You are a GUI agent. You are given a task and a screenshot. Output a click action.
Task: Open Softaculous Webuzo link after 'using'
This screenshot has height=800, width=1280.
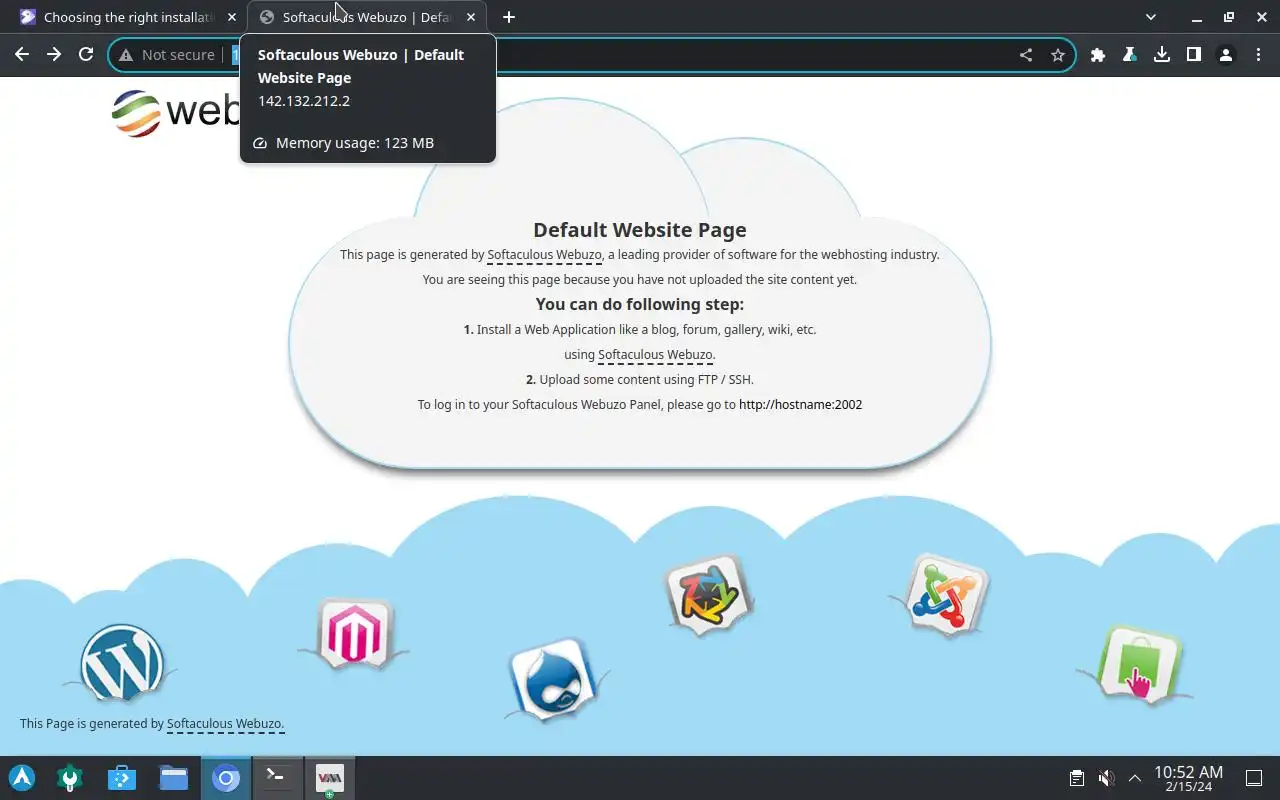[x=655, y=355]
